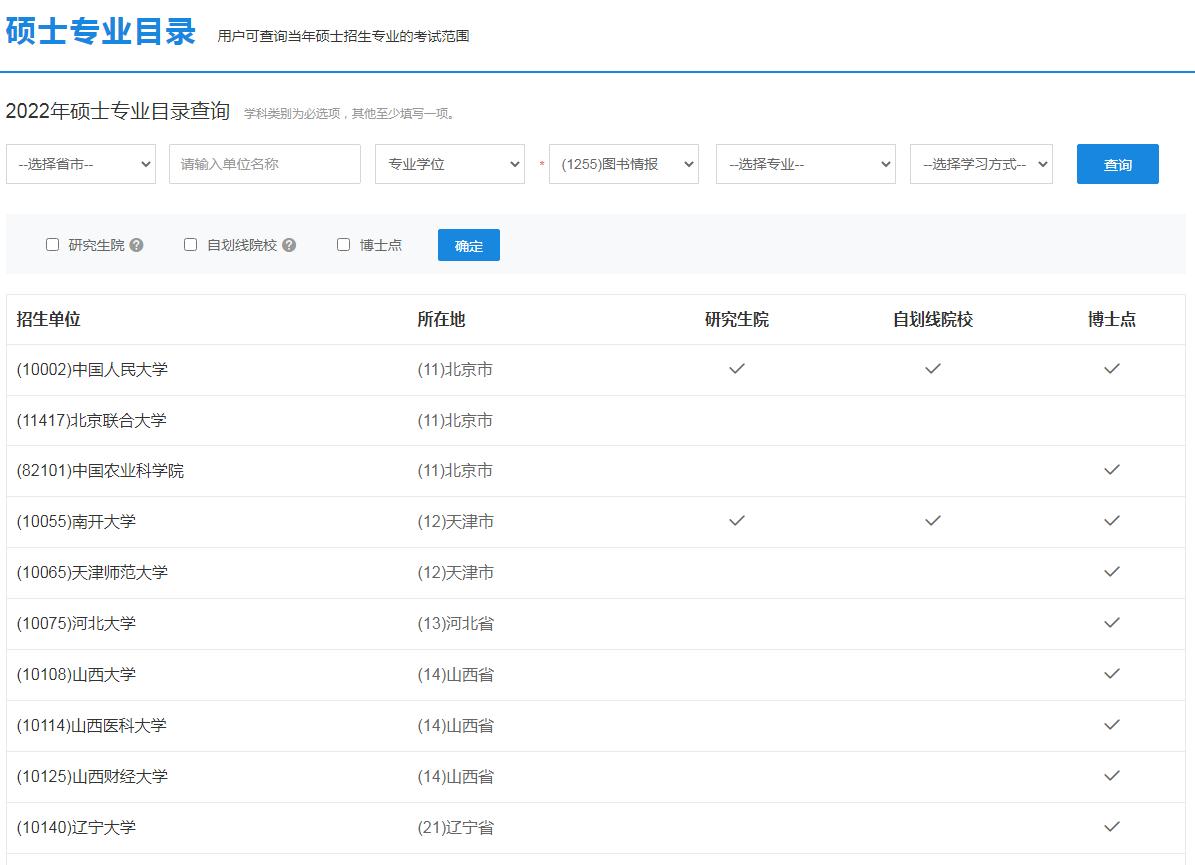The height and width of the screenshot is (865, 1195).
Task: Open the (1255)图书情报 discipline dropdown
Action: [x=623, y=164]
